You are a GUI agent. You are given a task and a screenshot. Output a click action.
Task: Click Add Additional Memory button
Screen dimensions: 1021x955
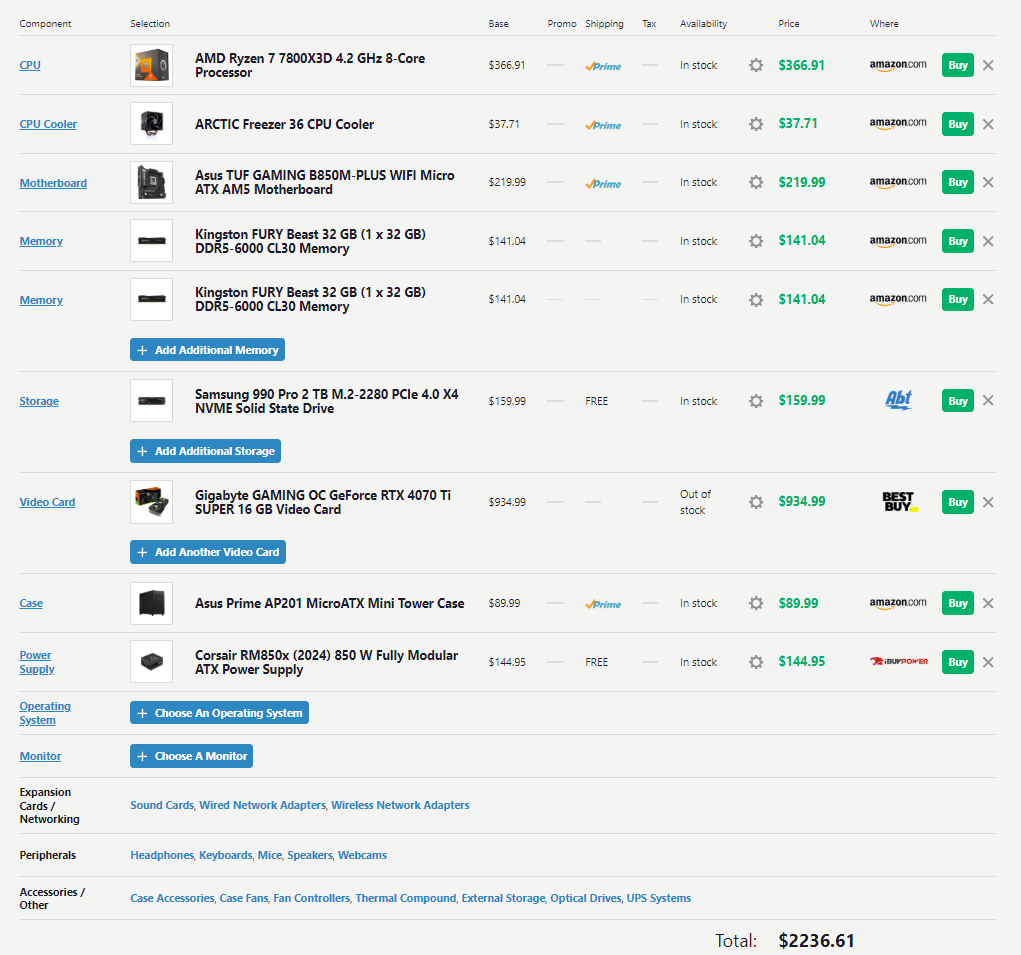[x=207, y=350]
